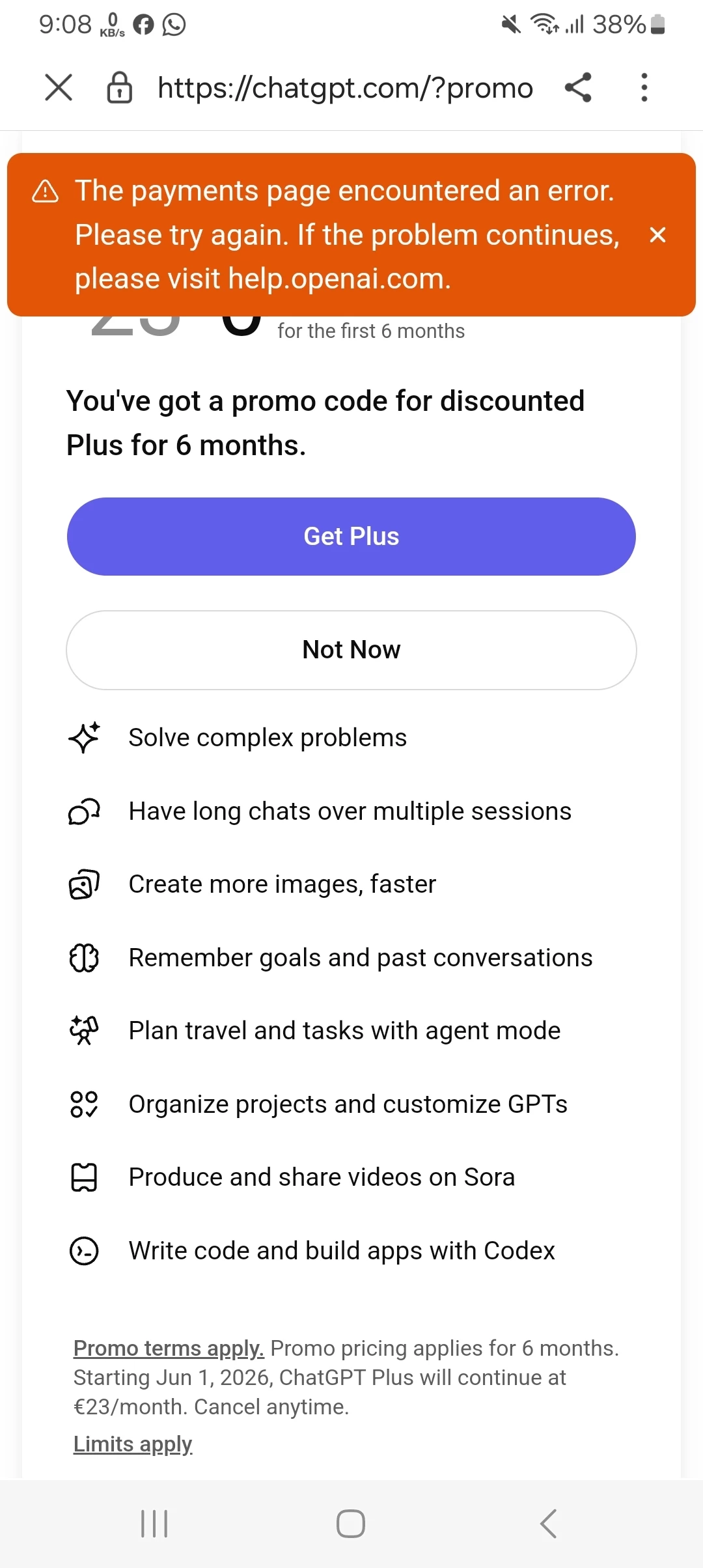Tap the sparkle icon beside Solve complex problems
The height and width of the screenshot is (1568, 703).
(x=84, y=738)
